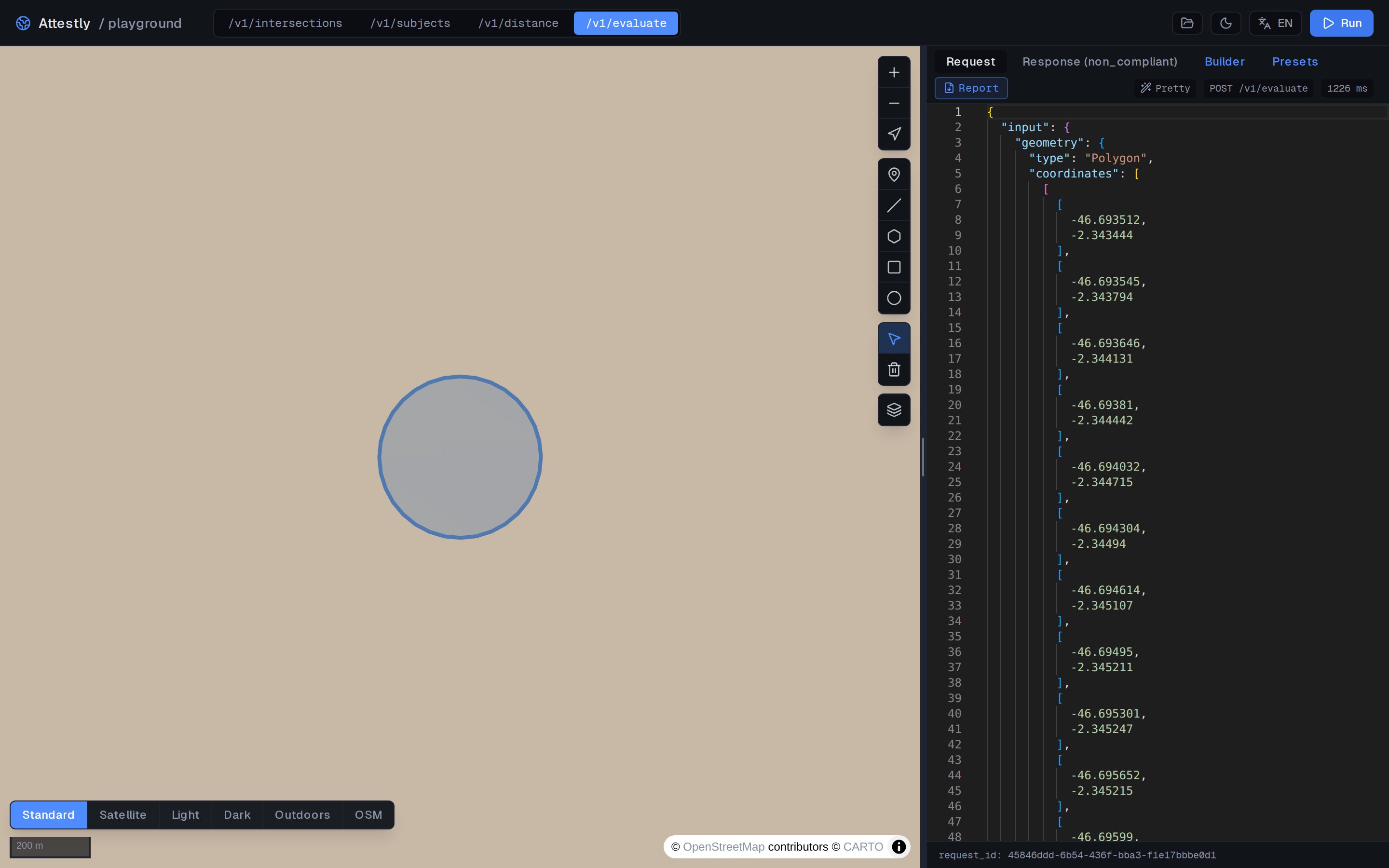Select the marker pin drawing tool
1389x868 pixels.
point(894,175)
